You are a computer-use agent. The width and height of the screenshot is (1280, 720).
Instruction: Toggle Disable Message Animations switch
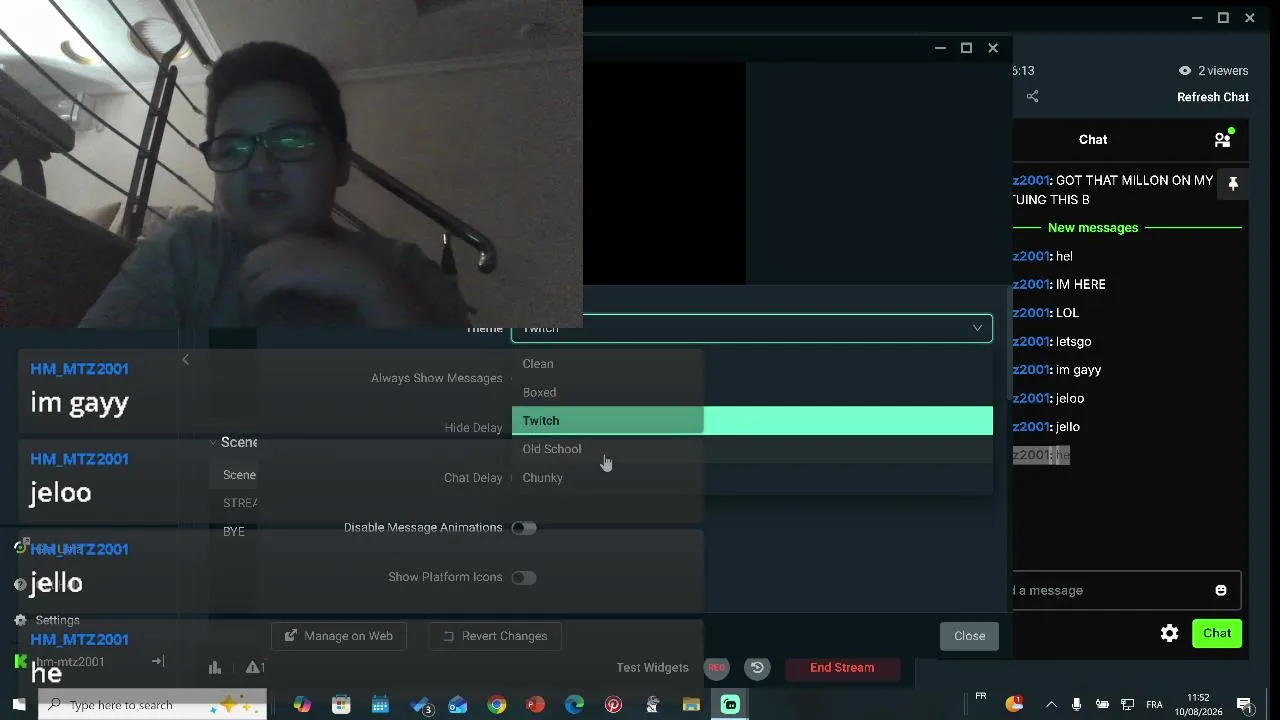524,528
